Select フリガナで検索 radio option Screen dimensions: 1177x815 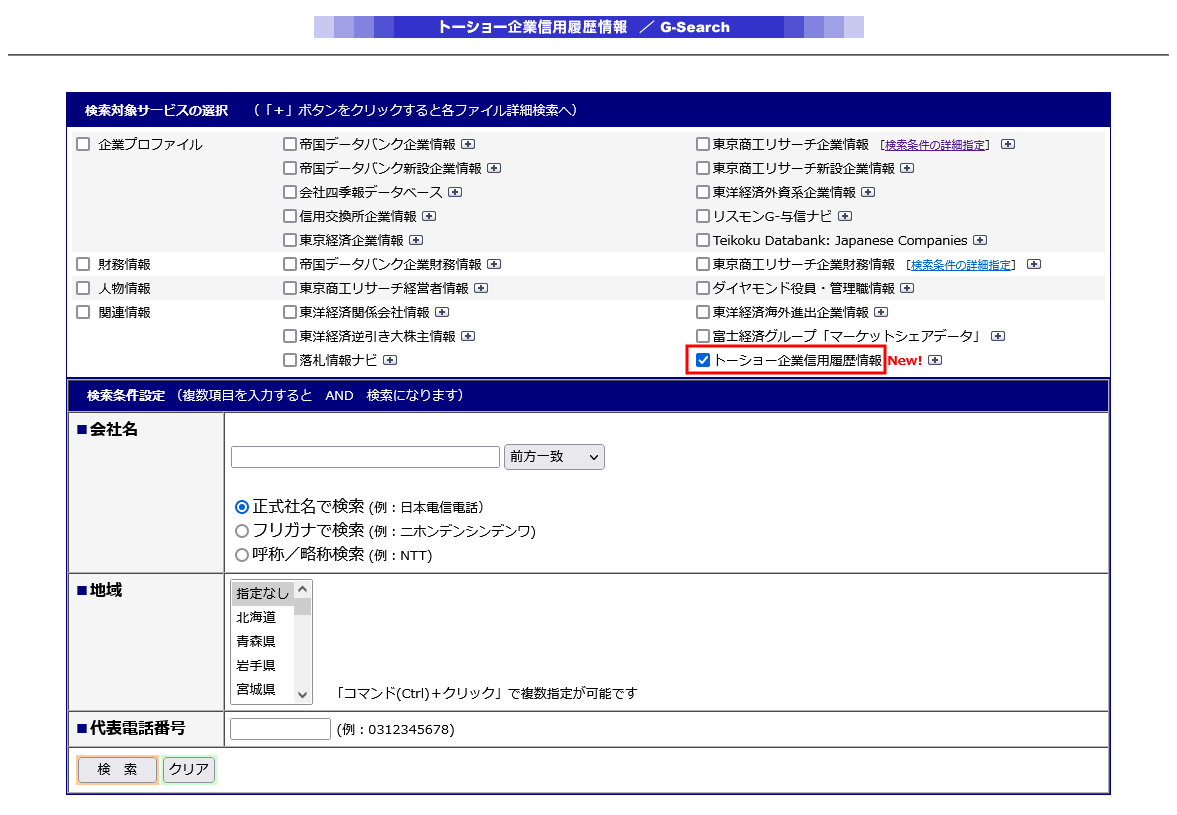242,531
